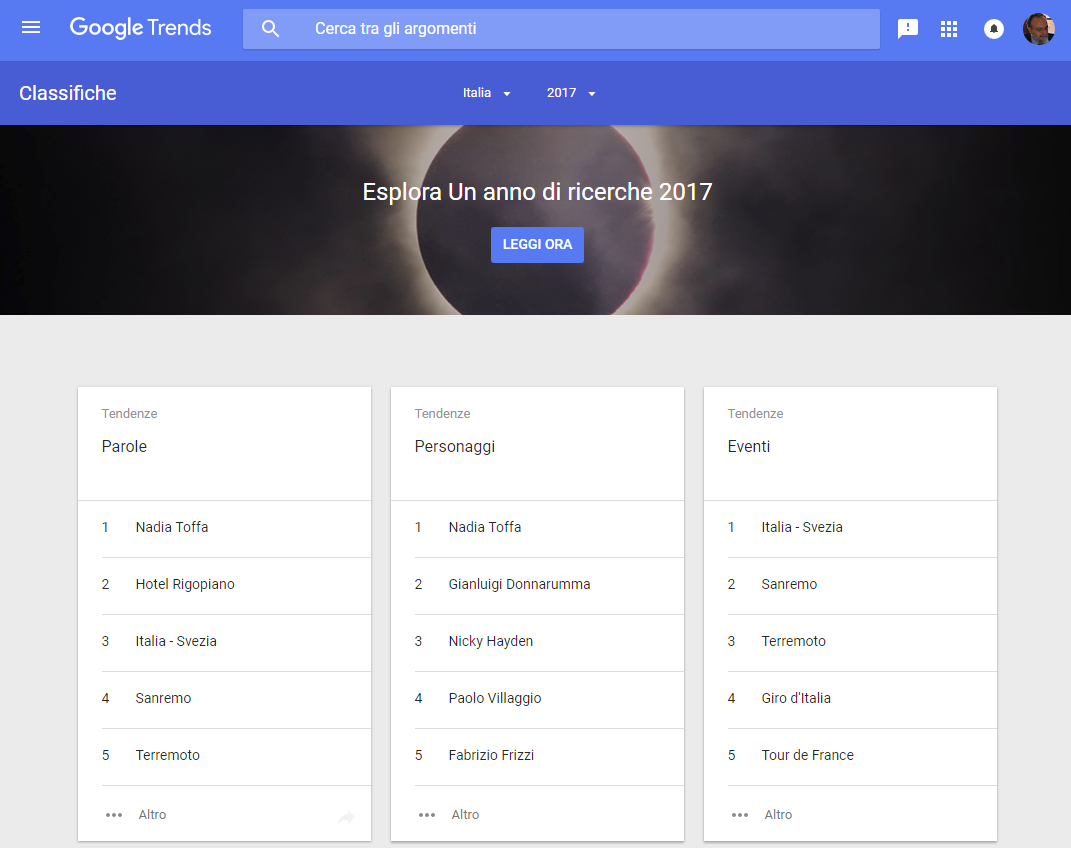Expand the 2017 year dropdown
The width and height of the screenshot is (1071, 848).
[571, 93]
